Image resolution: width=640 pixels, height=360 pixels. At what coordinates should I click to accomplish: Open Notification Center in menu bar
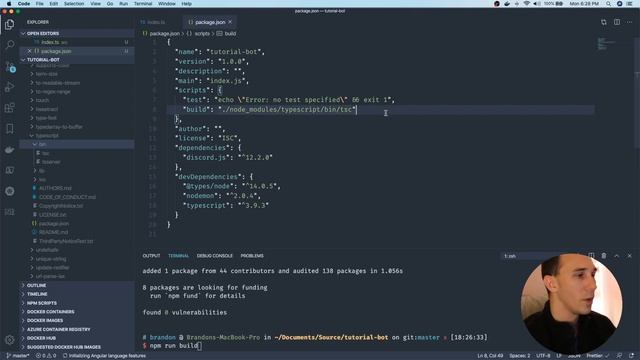(x=630, y=4)
